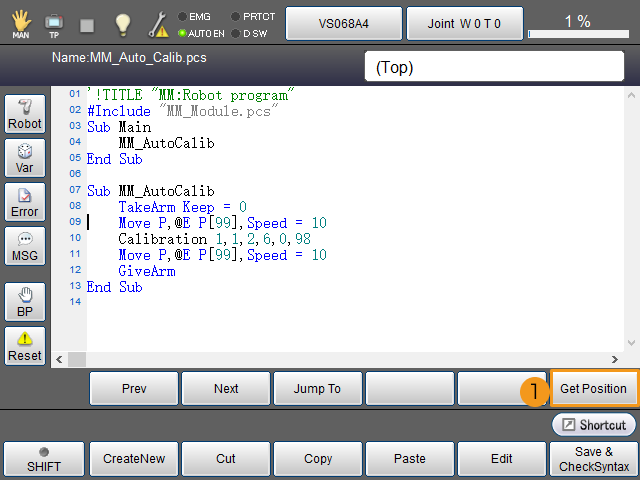
Task: Open the Robot side panel
Action: coord(25,115)
